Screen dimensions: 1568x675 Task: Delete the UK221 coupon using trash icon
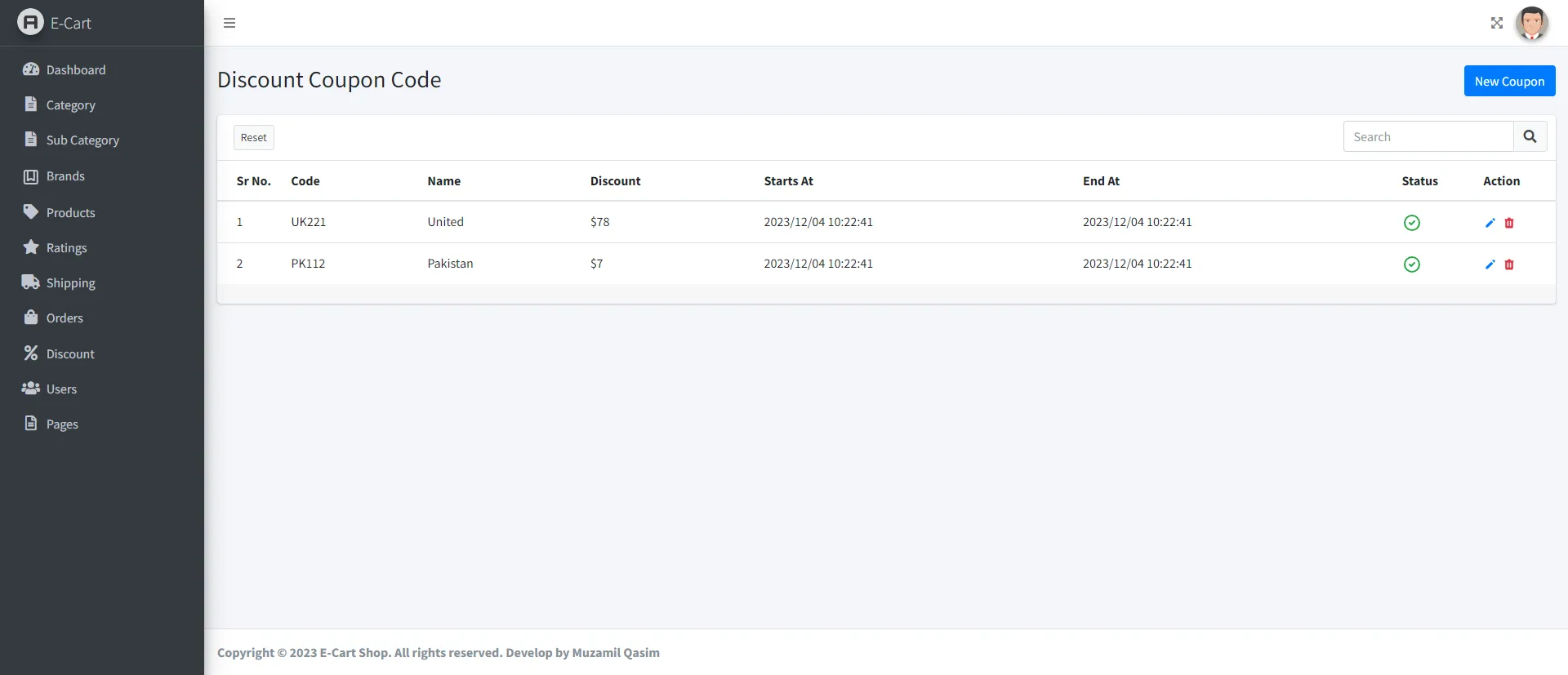point(1509,223)
